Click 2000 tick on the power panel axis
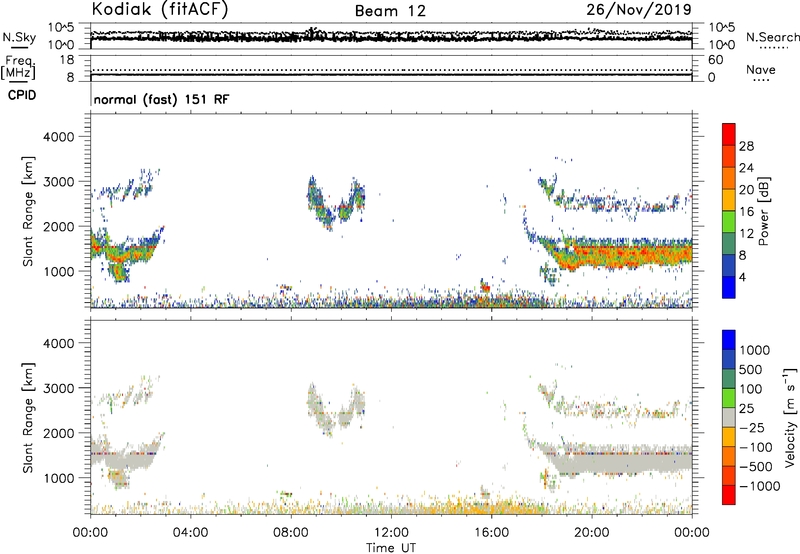This screenshot has height=554, width=800. coord(58,226)
